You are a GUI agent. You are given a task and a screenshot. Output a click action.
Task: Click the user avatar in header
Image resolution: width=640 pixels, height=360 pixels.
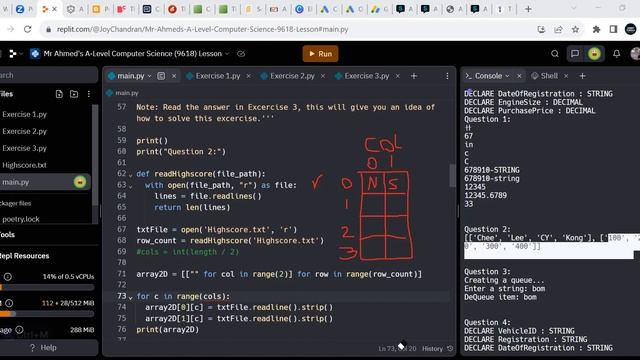click(x=636, y=53)
